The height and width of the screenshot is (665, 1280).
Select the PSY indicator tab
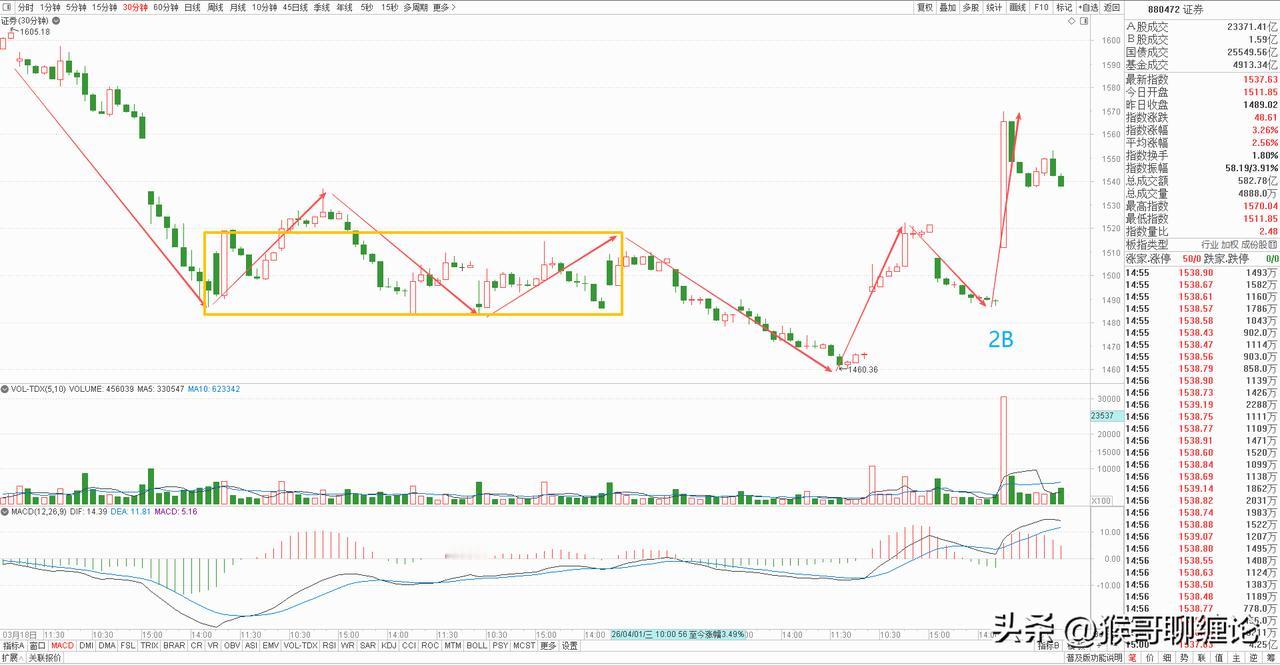pos(500,646)
